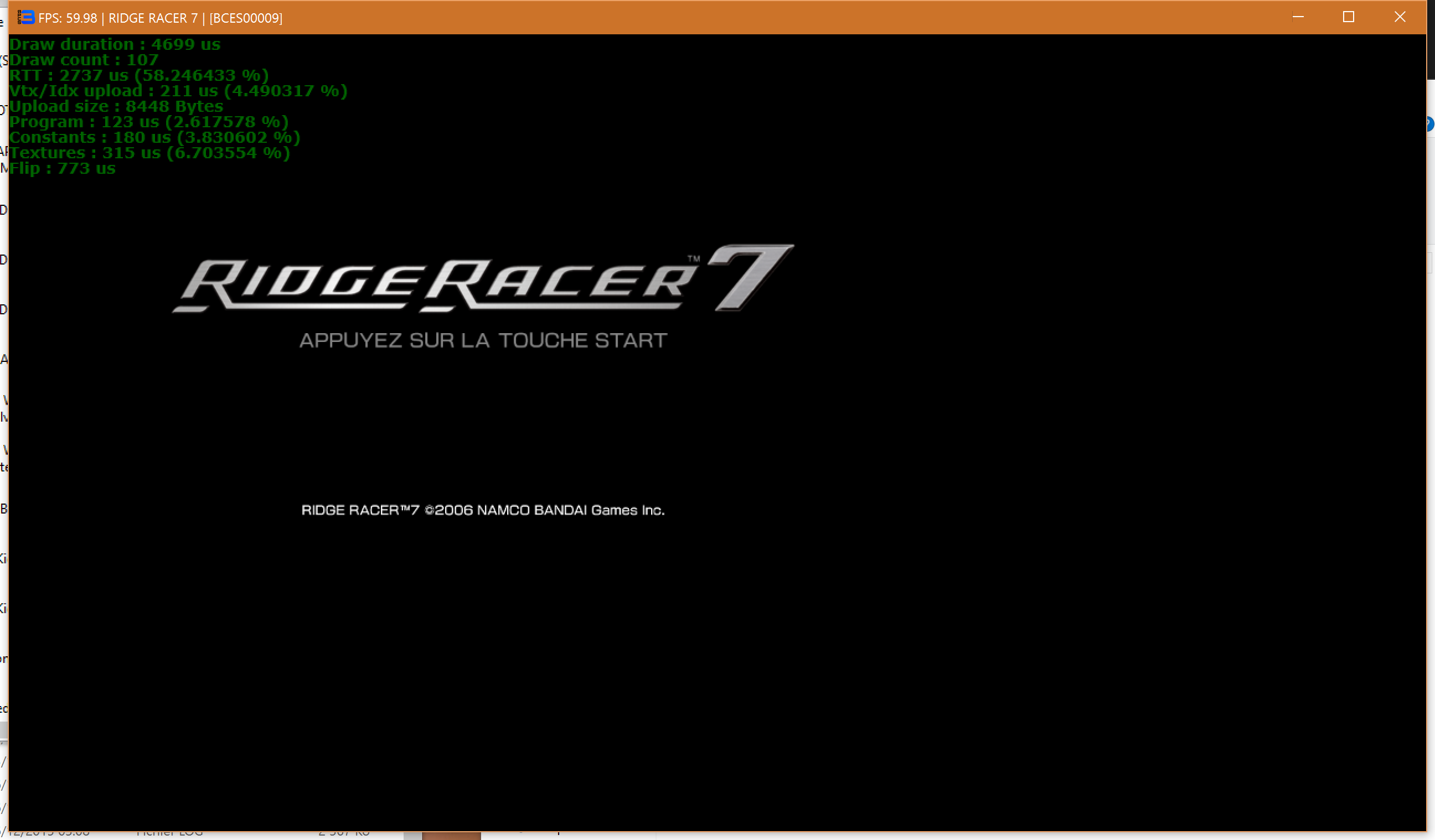The width and height of the screenshot is (1435, 840).
Task: Click the TM mark beside the logo
Action: click(693, 258)
